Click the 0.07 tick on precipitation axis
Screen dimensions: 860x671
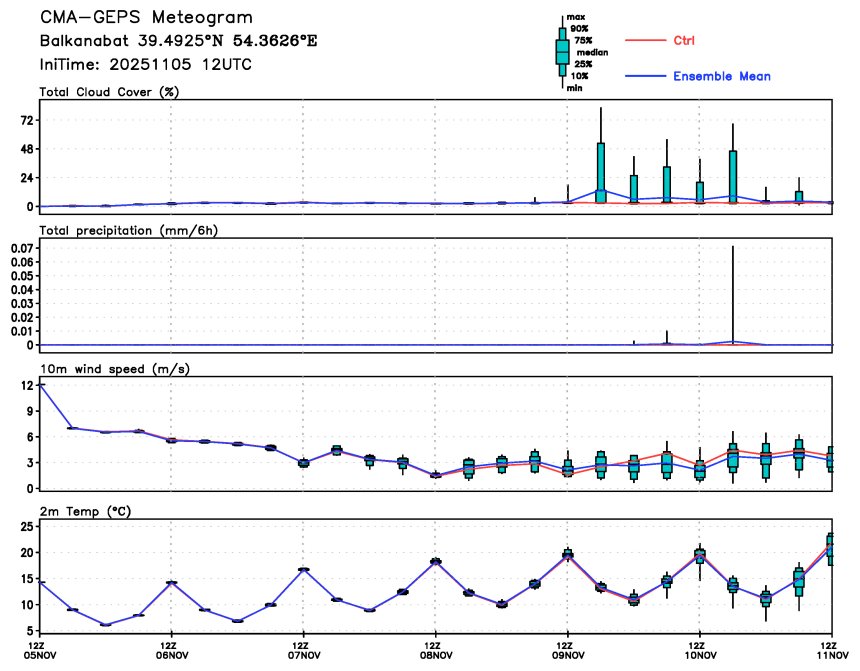[x=18, y=247]
